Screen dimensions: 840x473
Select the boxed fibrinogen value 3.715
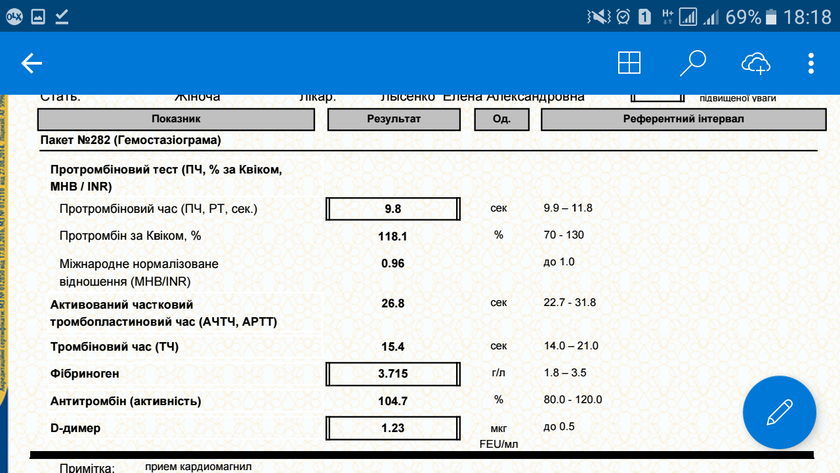393,374
